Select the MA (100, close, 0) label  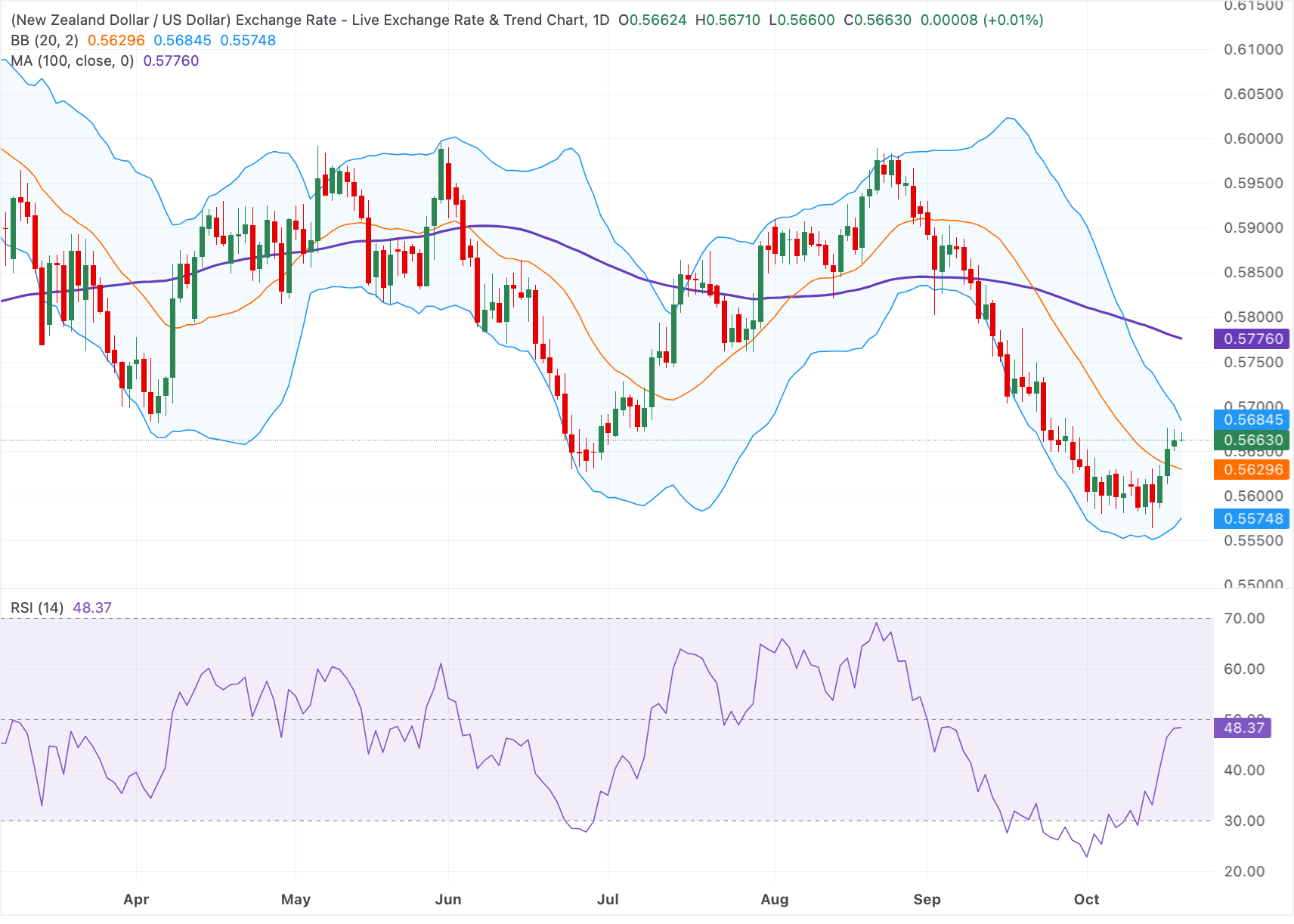click(73, 60)
